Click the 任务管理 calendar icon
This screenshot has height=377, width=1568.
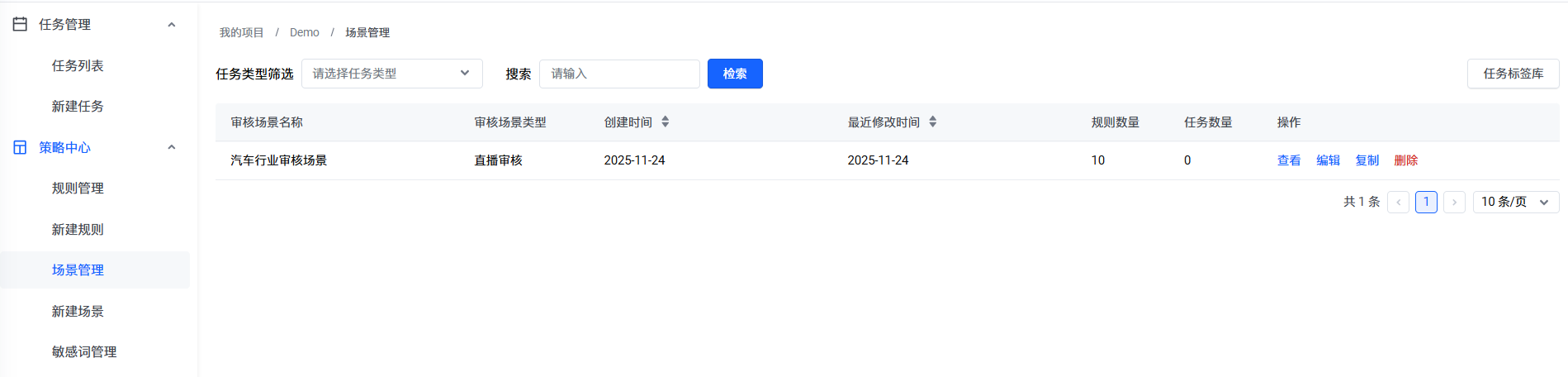20,24
